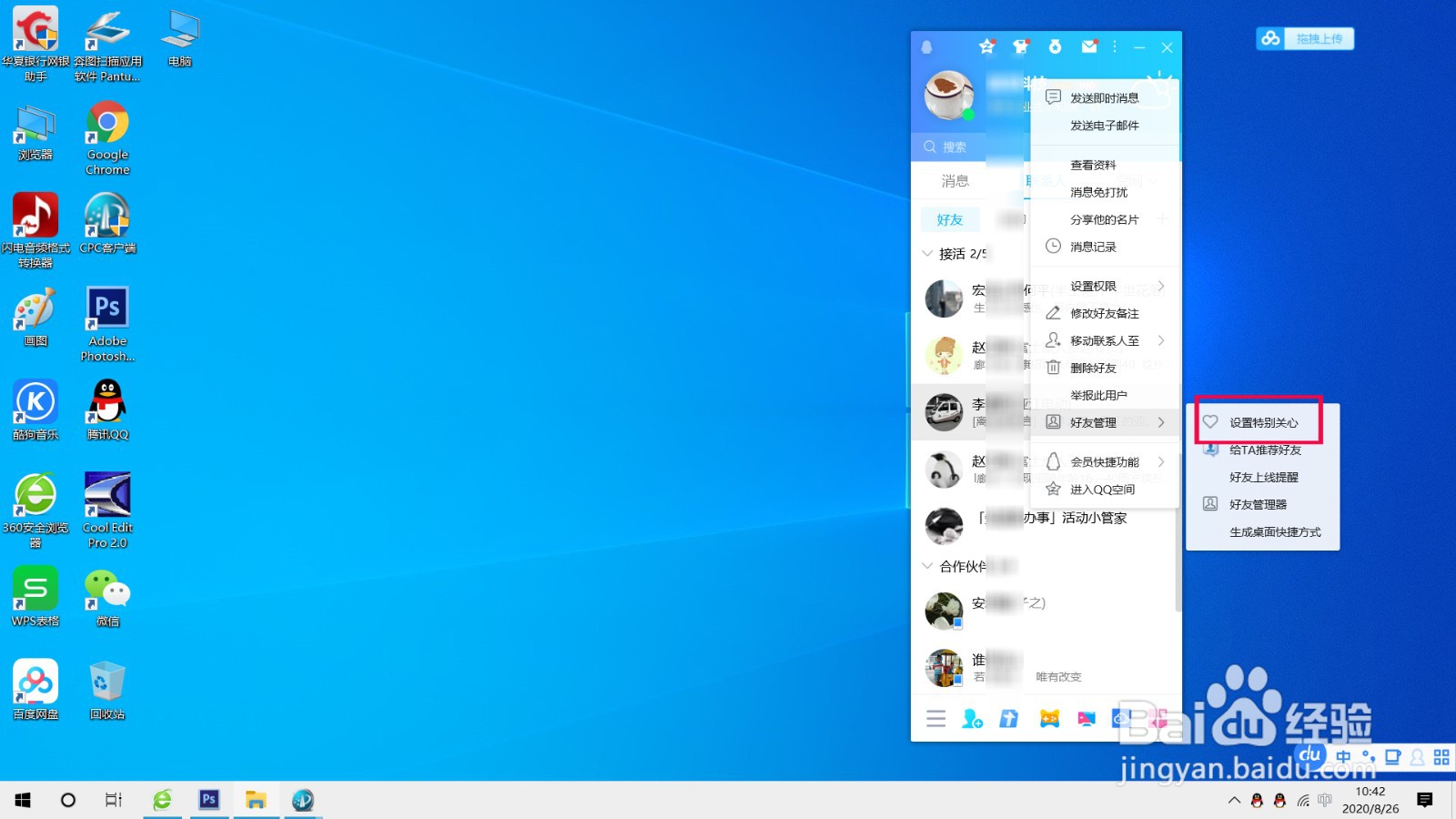Choose 好友上线提醒 in submenu

point(1262,477)
